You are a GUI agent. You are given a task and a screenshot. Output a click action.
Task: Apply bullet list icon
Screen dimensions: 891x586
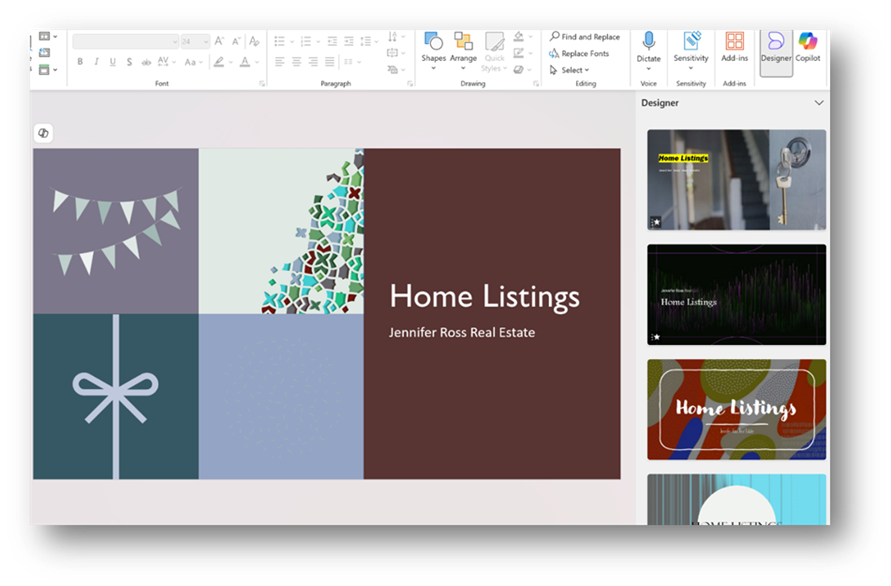(280, 41)
